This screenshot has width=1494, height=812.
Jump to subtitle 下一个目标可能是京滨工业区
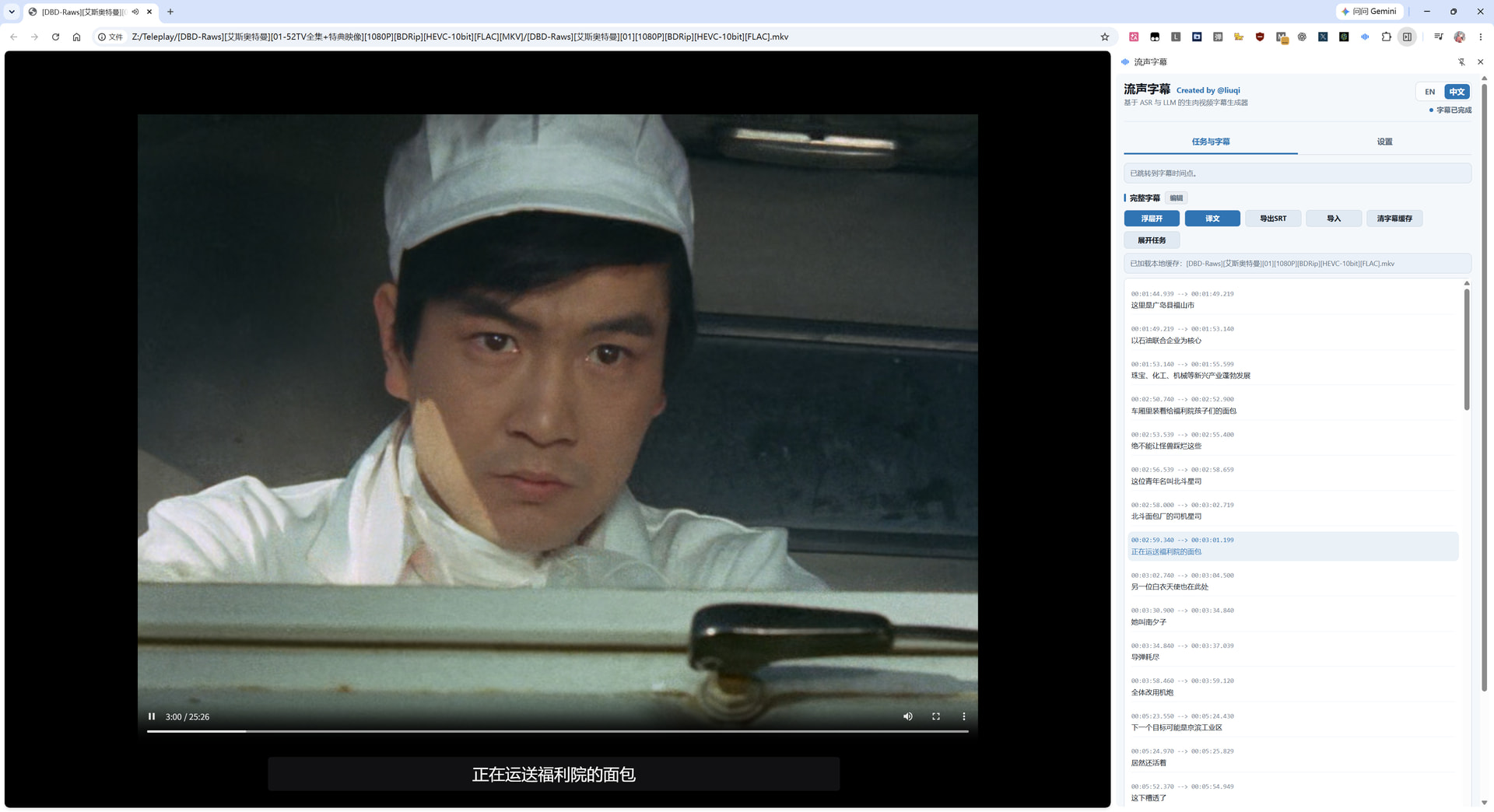1293,722
